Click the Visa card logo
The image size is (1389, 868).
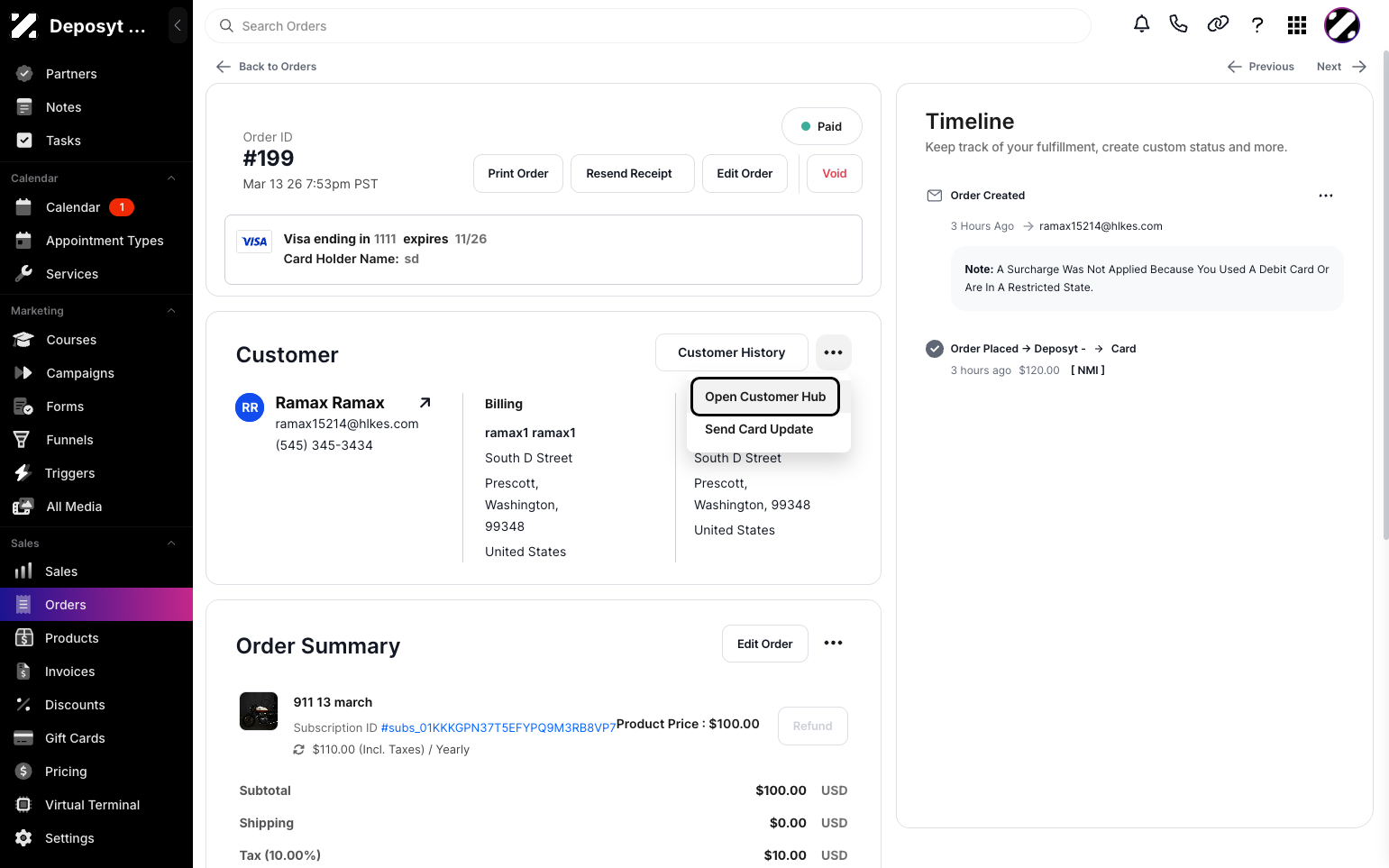tap(255, 242)
